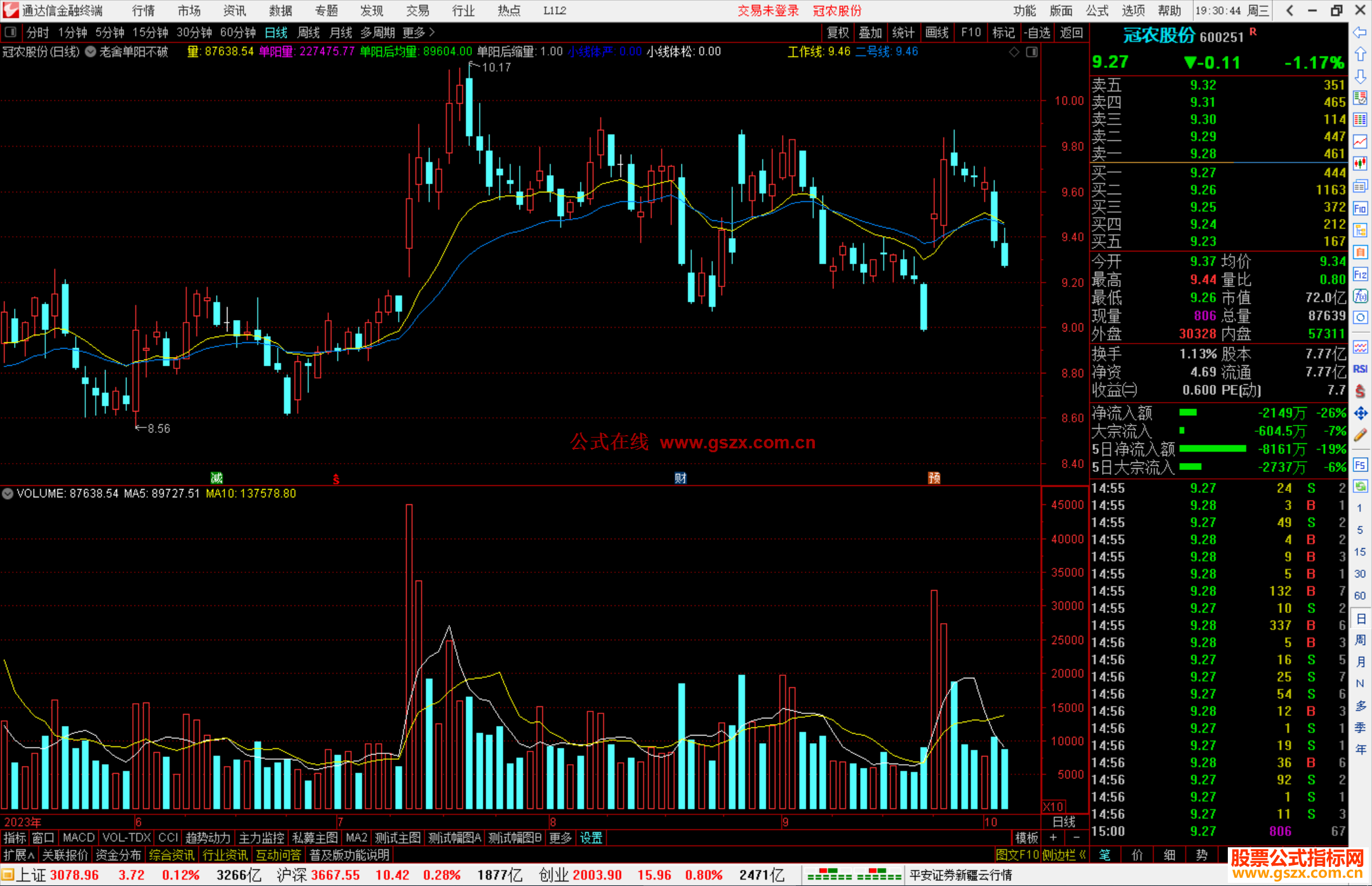
Task: Click the 画线 drawing button
Action: click(937, 32)
